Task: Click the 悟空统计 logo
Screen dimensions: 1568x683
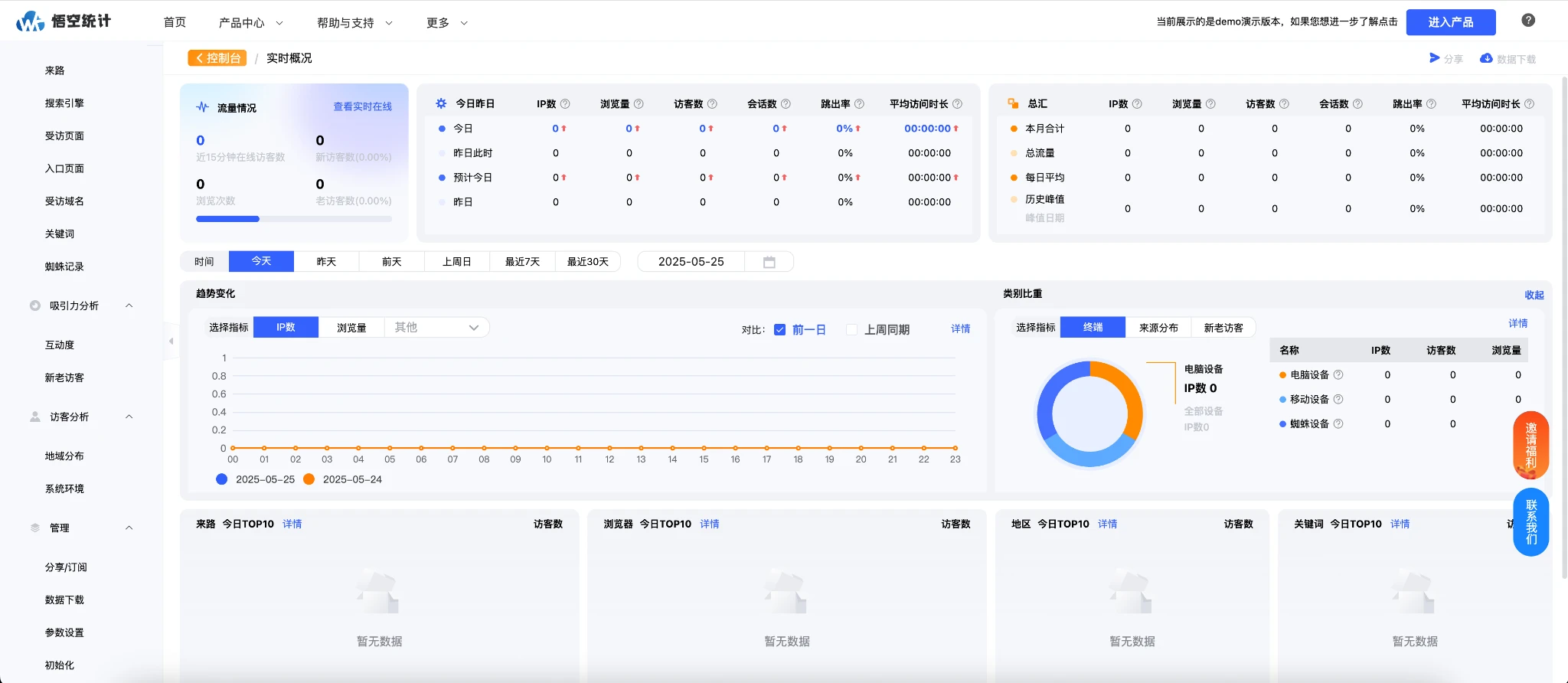Action: (x=64, y=21)
